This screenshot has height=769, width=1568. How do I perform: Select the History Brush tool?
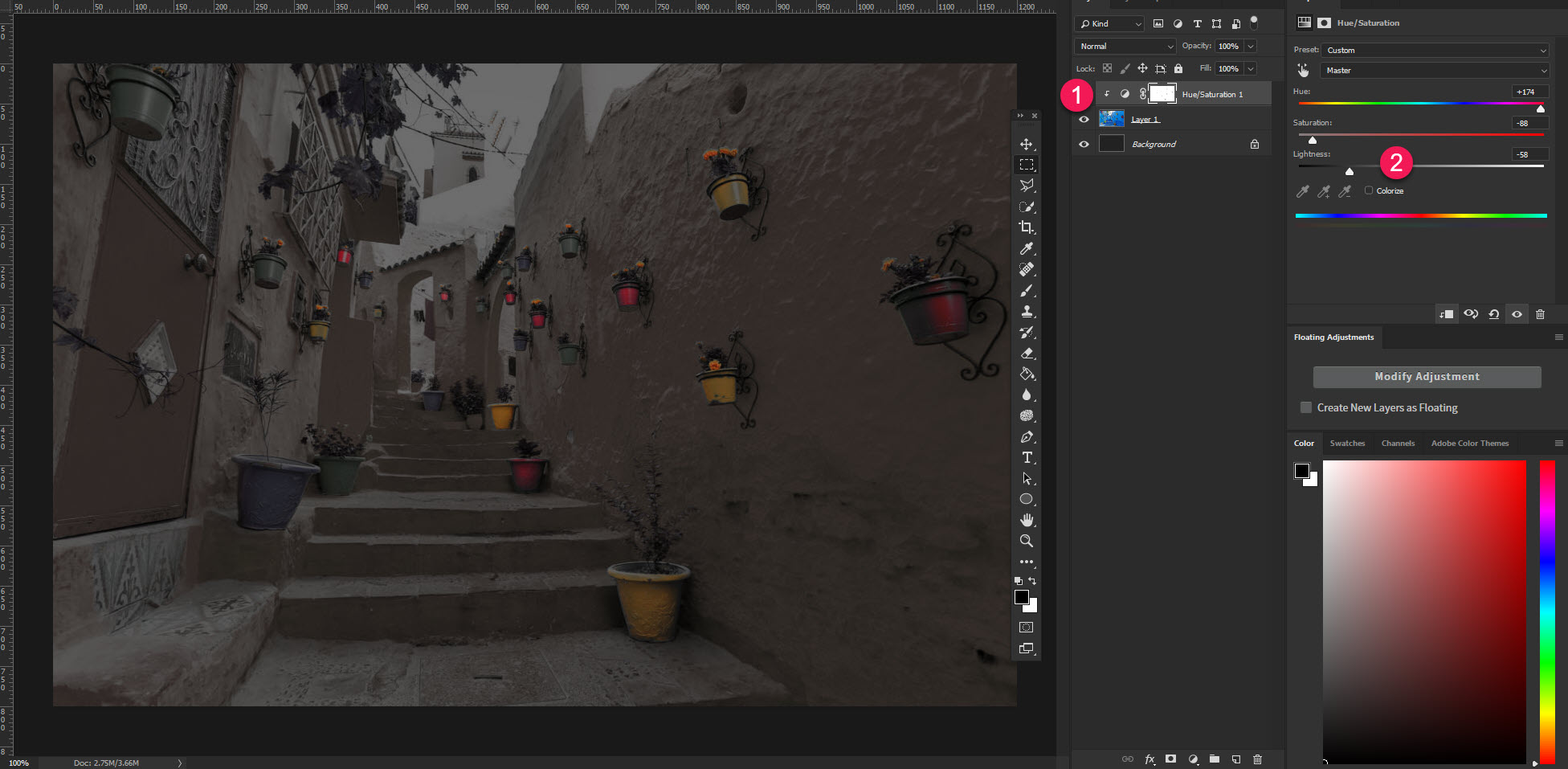click(x=1026, y=332)
